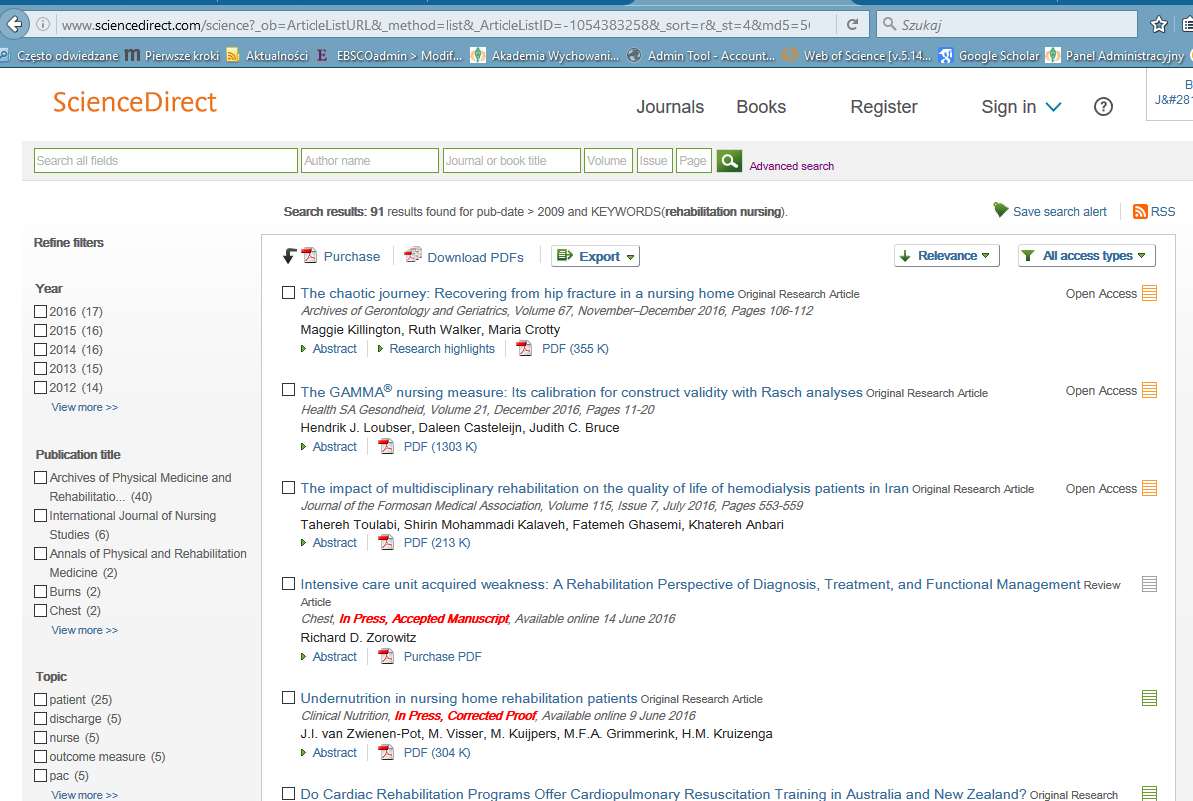1193x801 pixels.
Task: Show more Publication title filters via View more
Action: click(84, 630)
